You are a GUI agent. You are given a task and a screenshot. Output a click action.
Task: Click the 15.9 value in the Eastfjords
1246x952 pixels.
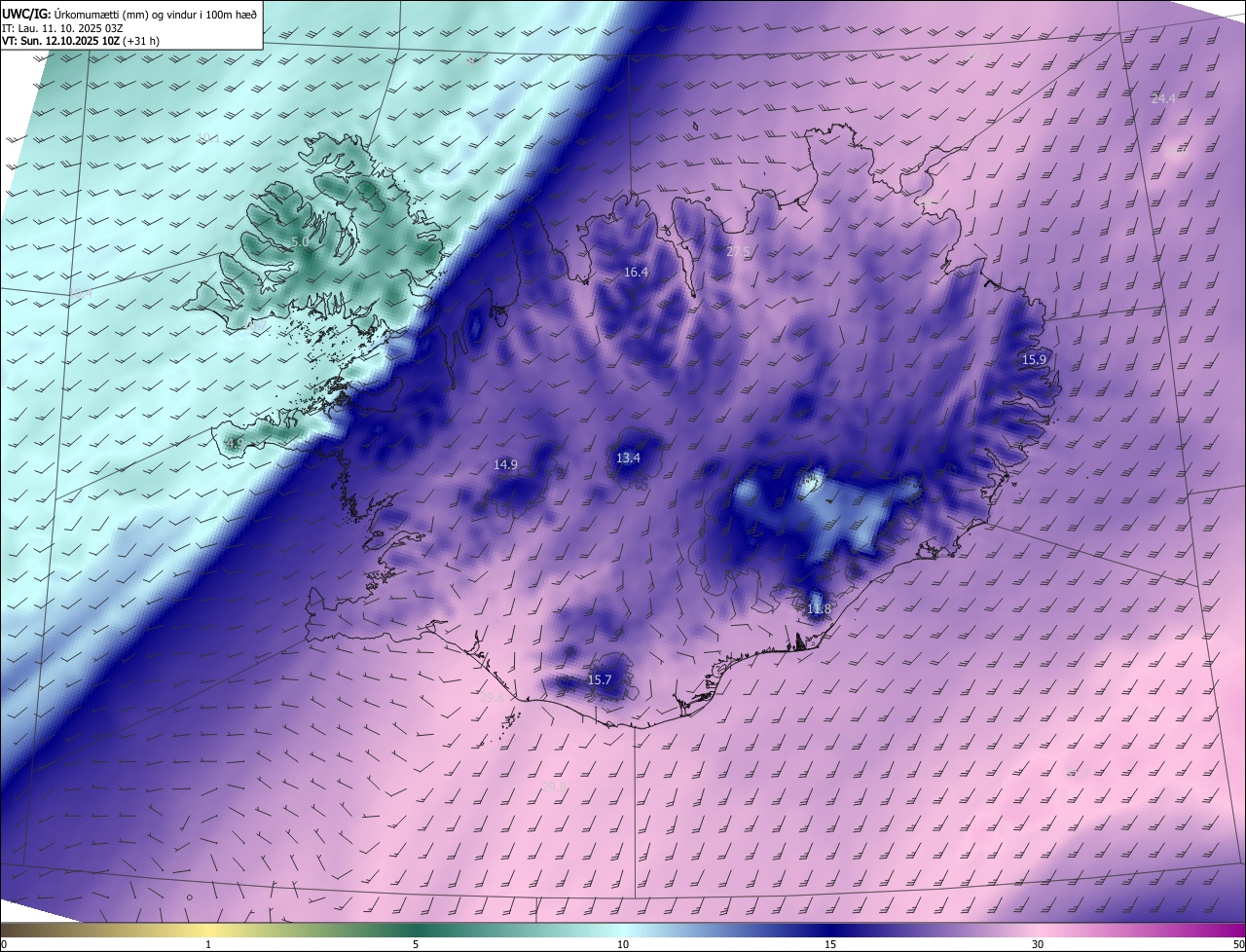[x=1034, y=360]
